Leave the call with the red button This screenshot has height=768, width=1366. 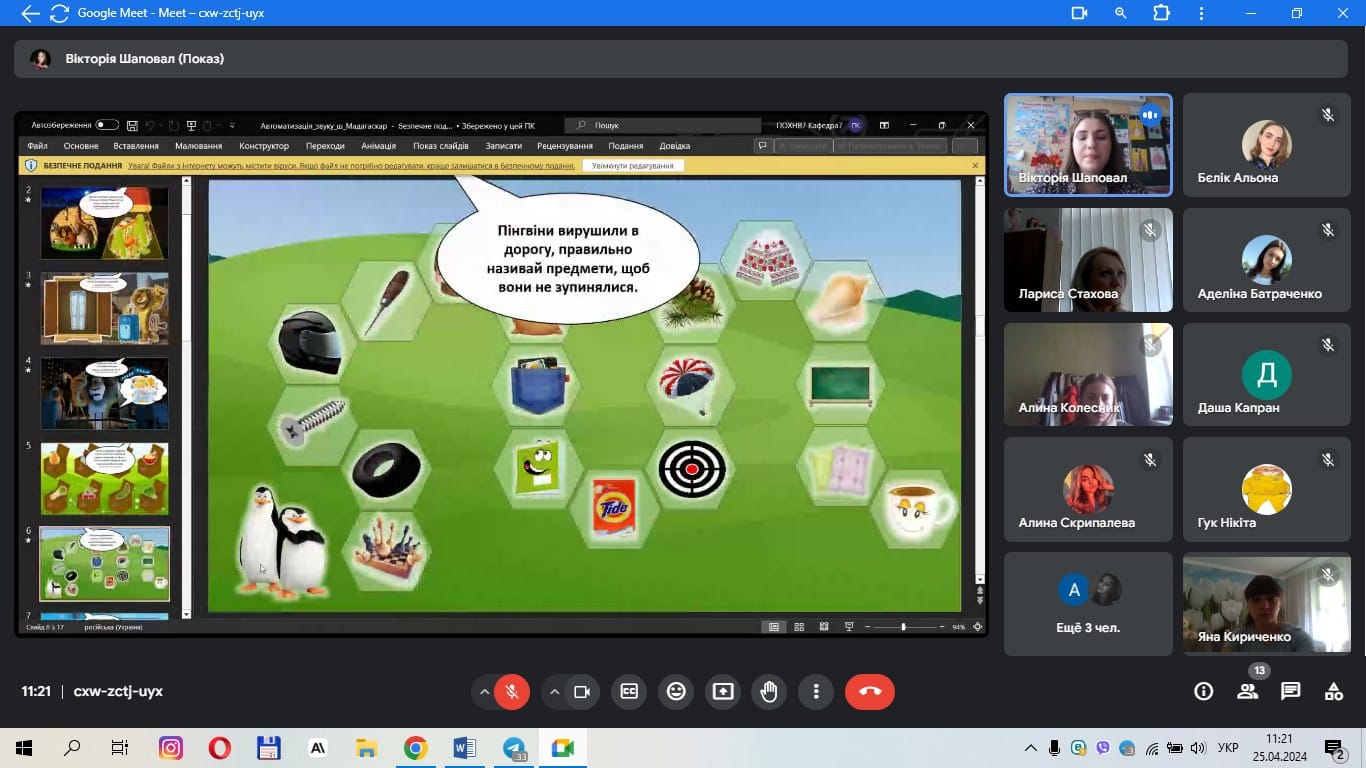click(x=870, y=691)
